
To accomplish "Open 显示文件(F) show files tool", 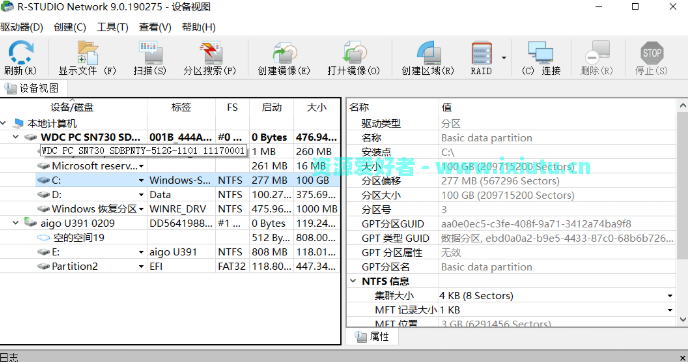I will point(88,53).
